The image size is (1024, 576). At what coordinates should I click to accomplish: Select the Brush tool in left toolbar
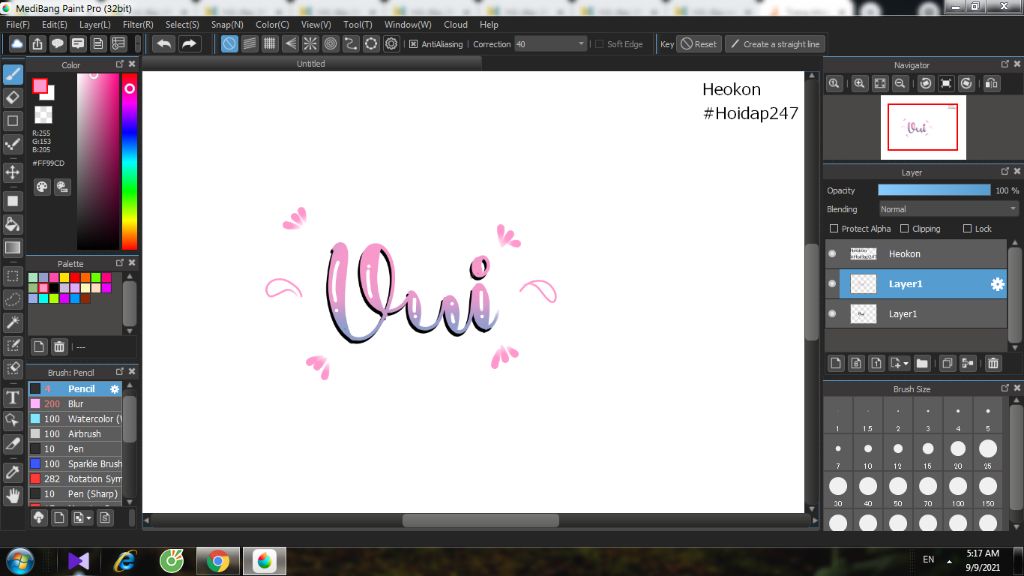13,74
